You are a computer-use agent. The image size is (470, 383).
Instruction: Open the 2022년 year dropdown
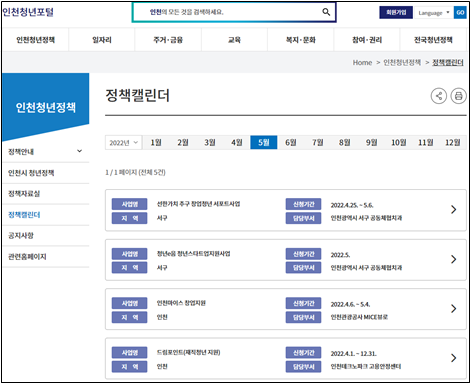(x=123, y=142)
